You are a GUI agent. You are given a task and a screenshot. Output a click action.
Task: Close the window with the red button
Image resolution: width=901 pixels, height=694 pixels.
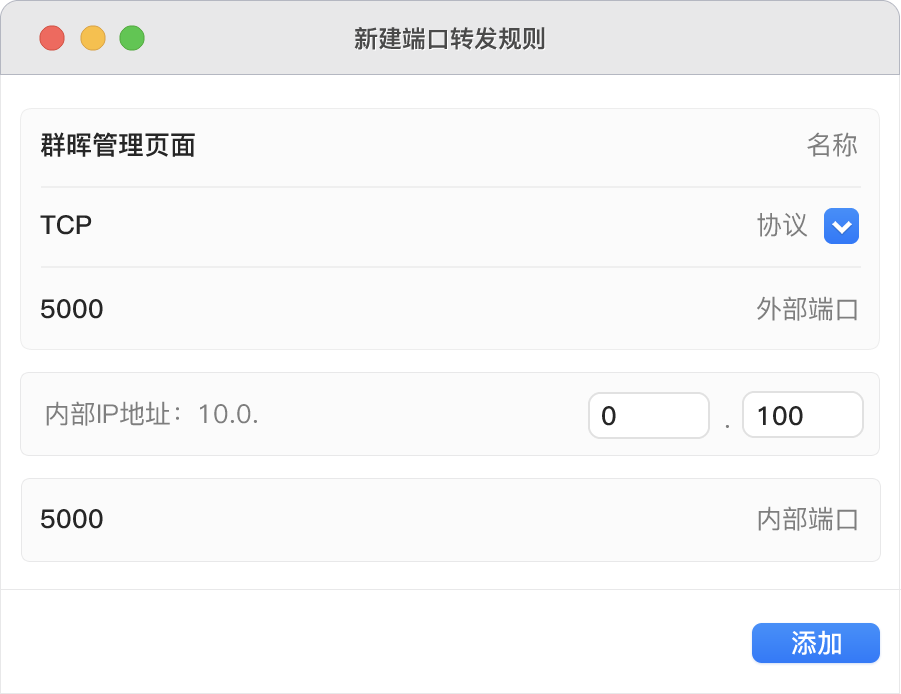(52, 38)
